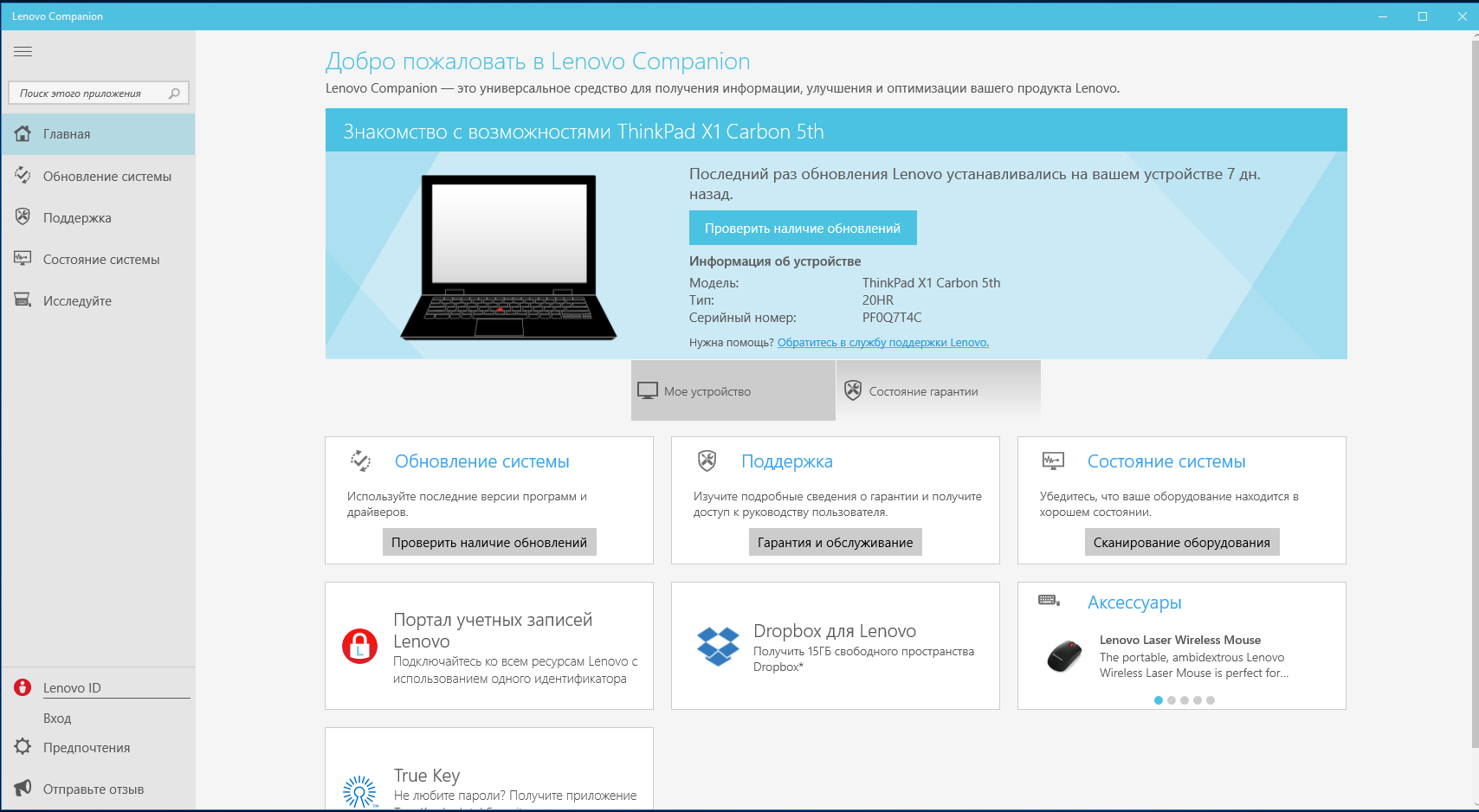Close the Lenovo Companion window
This screenshot has width=1479, height=812.
[x=1463, y=16]
